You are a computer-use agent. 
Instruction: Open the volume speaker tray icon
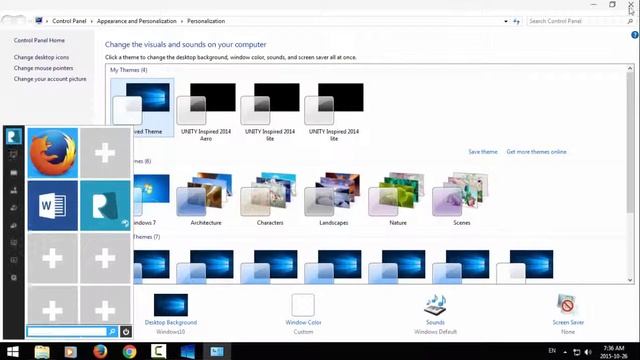point(588,352)
